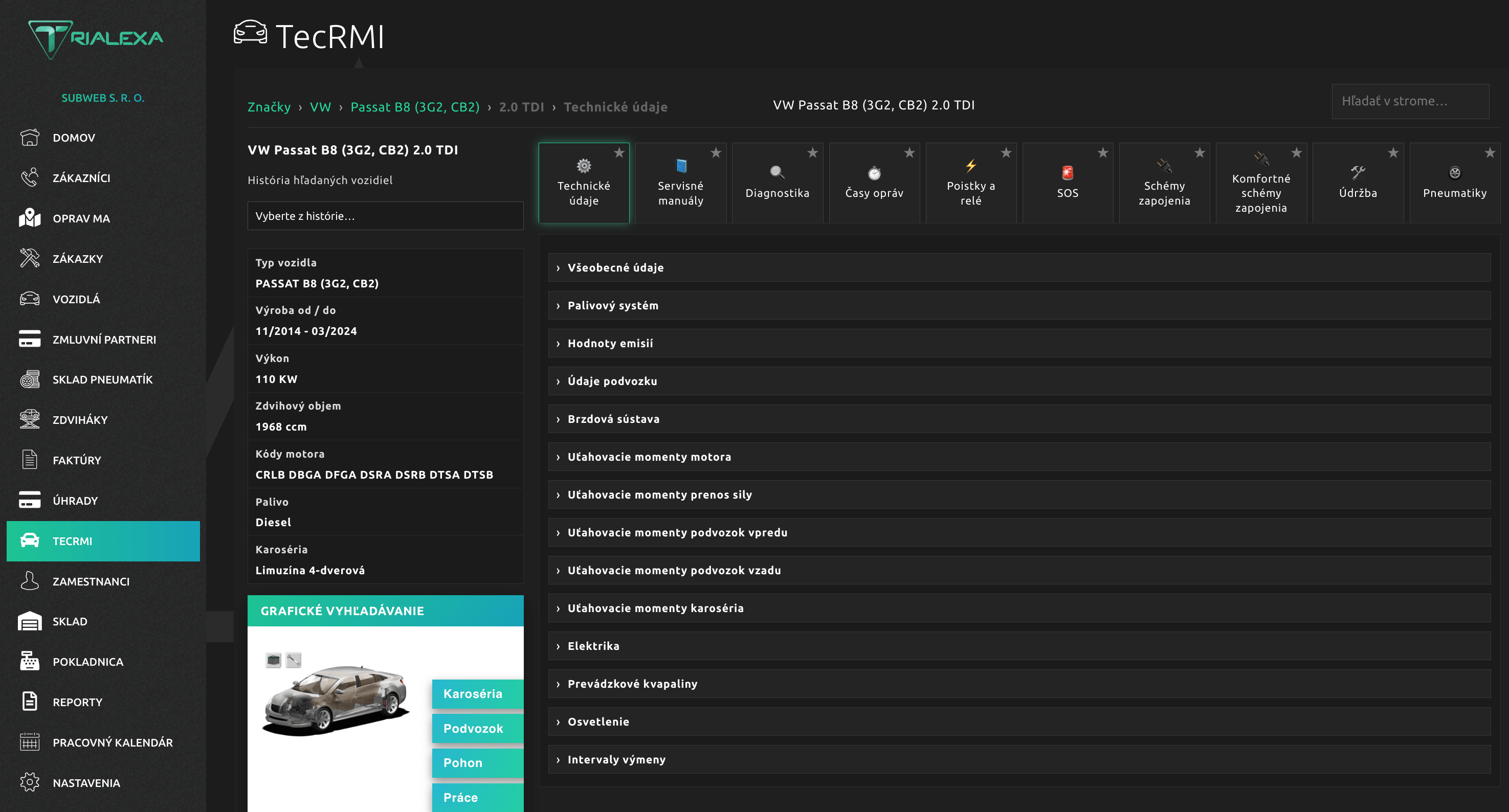Expand the Údaje podvozku section
This screenshot has height=812, width=1509.
1018,381
